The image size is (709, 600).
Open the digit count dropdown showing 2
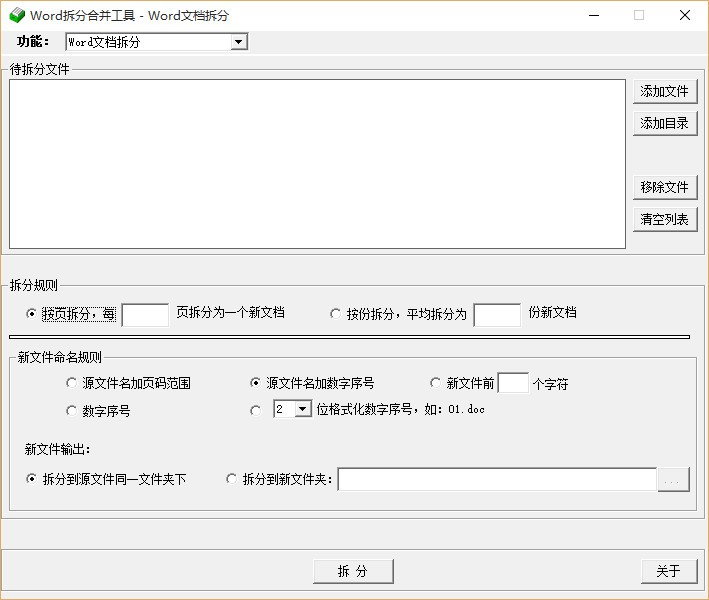pyautogui.click(x=293, y=409)
